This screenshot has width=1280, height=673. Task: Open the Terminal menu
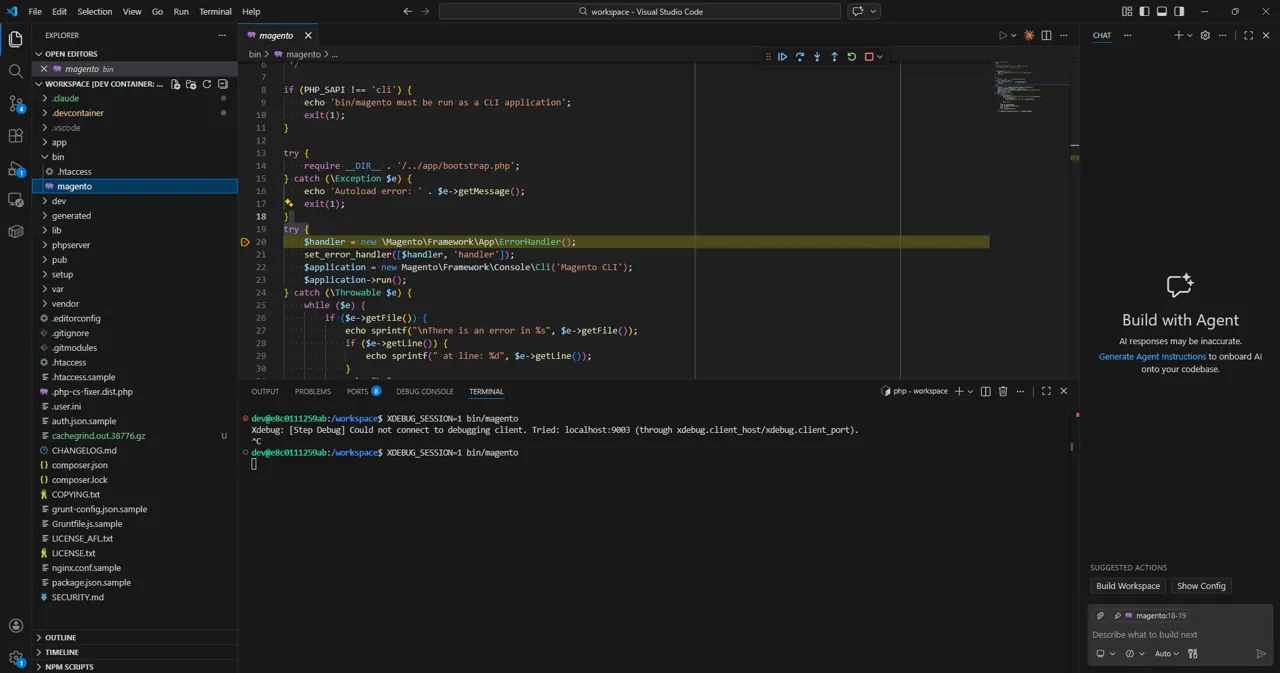(x=216, y=11)
